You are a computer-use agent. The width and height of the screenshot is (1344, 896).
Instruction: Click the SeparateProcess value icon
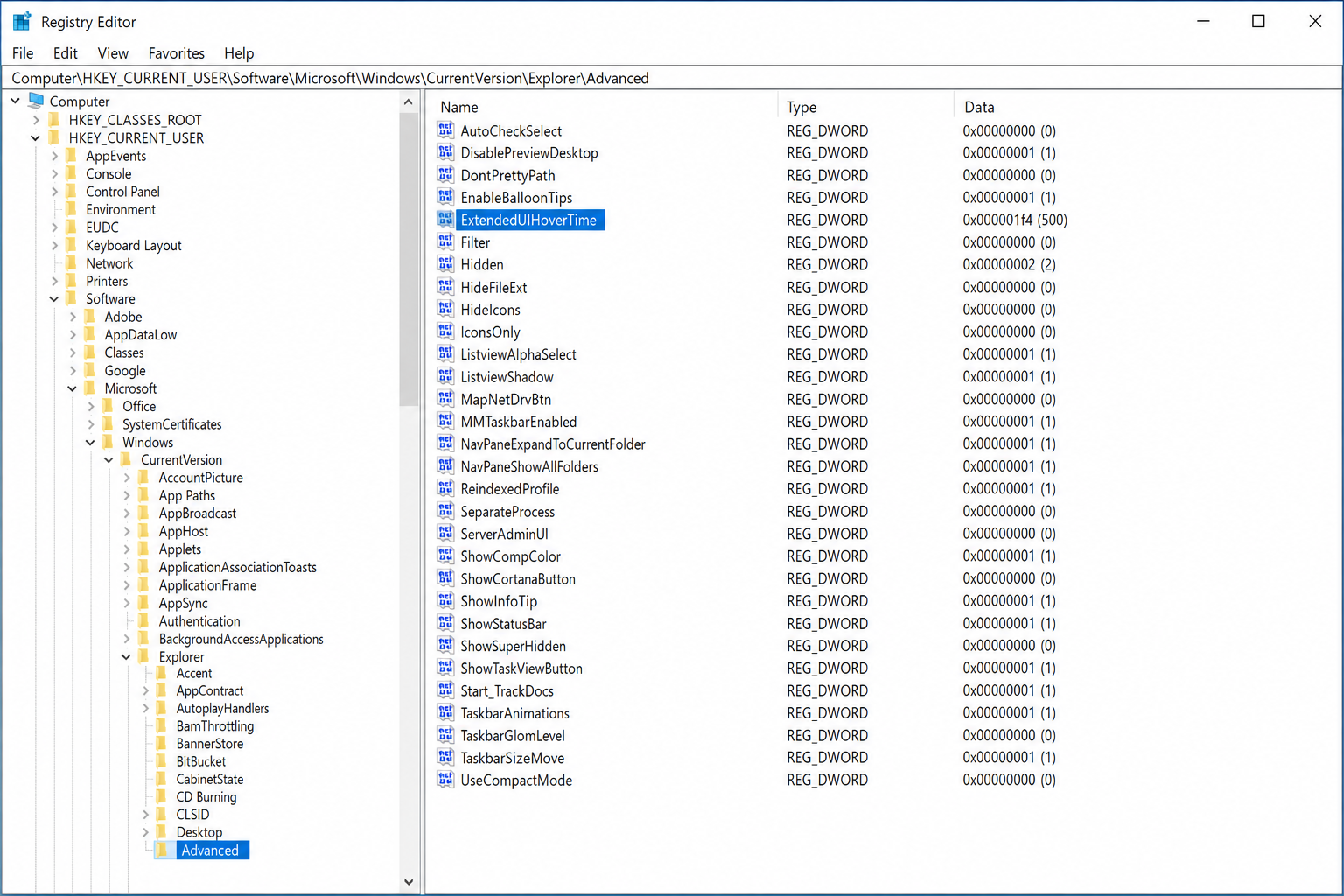click(x=445, y=511)
